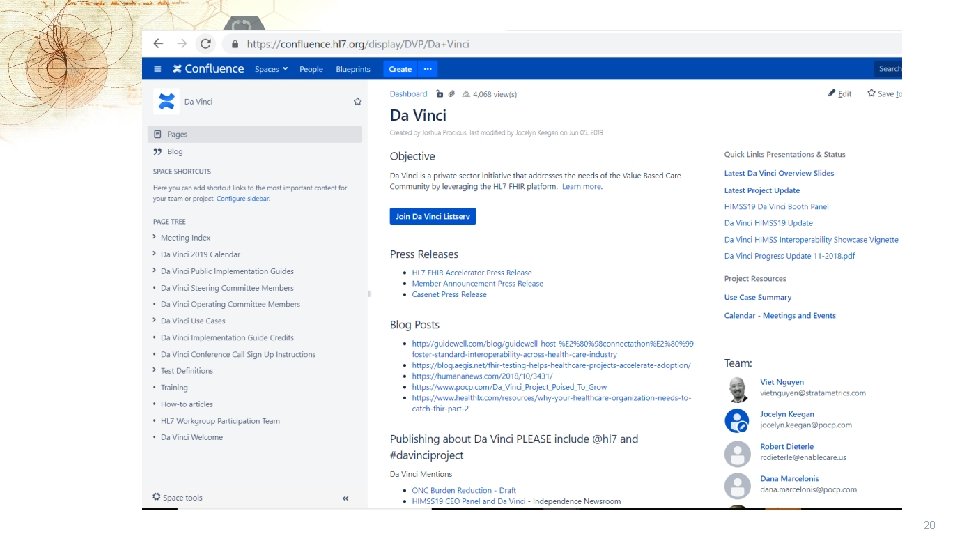This screenshot has width=960, height=540.
Task: Open the blog.aegis.net blog post link
Action: click(551, 366)
